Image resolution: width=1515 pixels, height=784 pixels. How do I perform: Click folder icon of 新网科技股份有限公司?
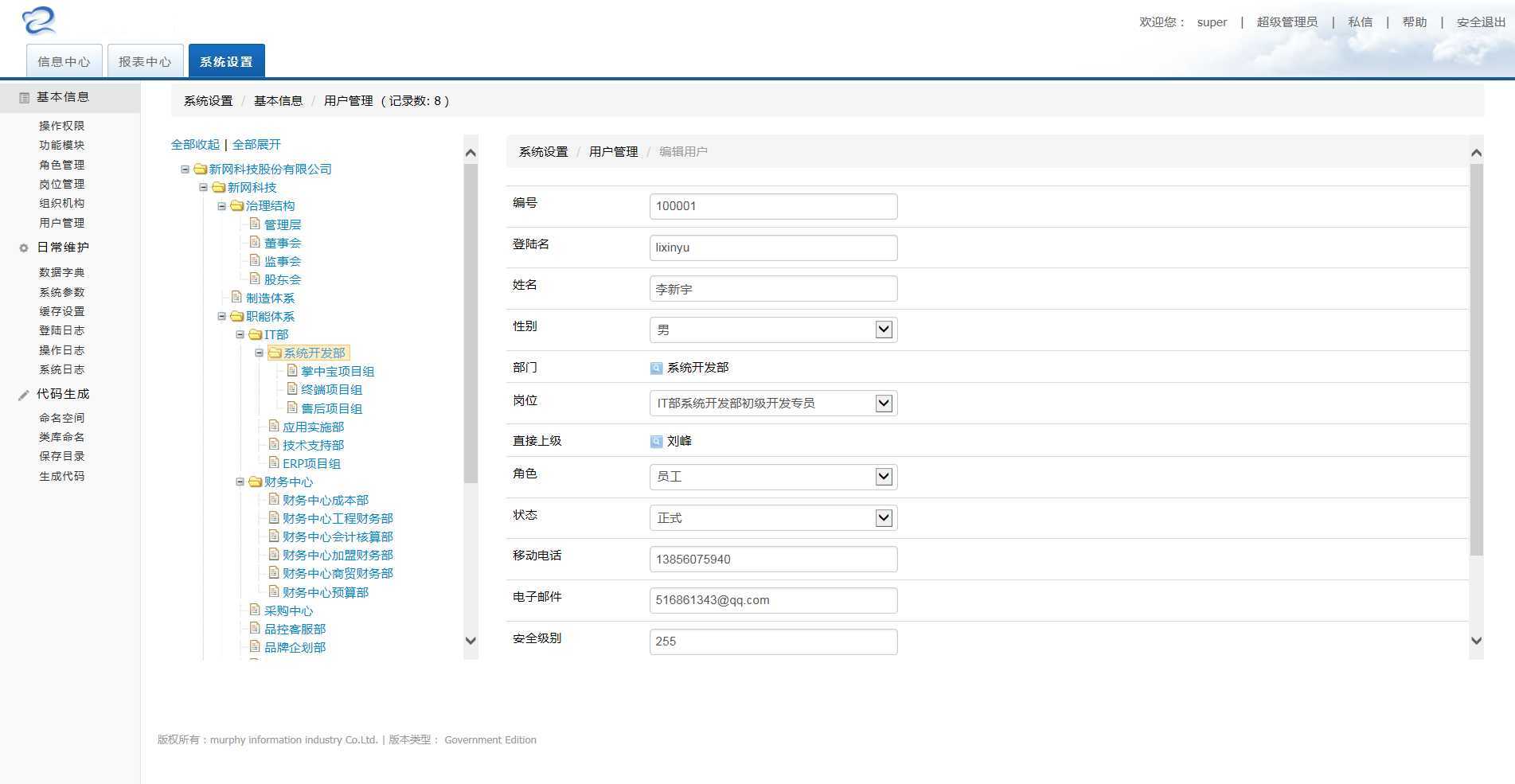tap(201, 169)
